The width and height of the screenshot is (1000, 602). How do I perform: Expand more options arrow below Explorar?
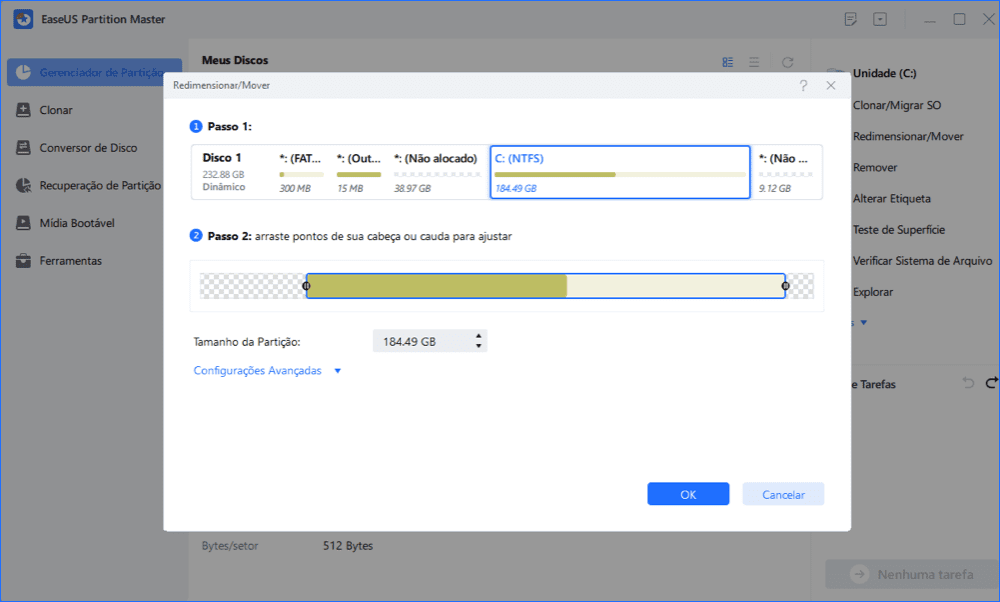(x=864, y=323)
